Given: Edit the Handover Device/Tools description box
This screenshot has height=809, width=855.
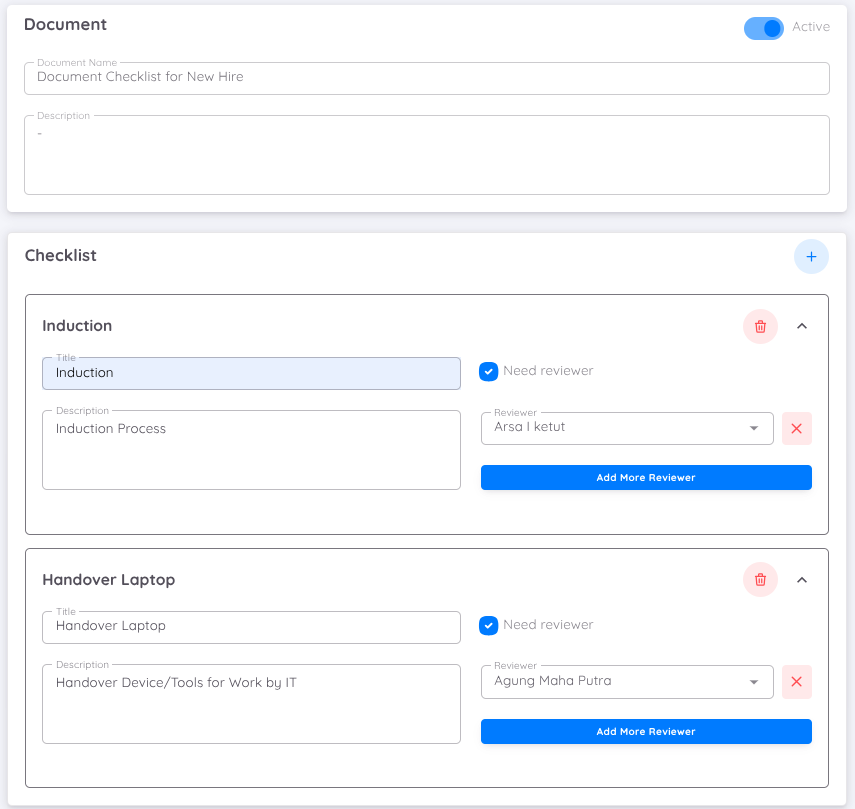Looking at the screenshot, I should click(x=251, y=704).
